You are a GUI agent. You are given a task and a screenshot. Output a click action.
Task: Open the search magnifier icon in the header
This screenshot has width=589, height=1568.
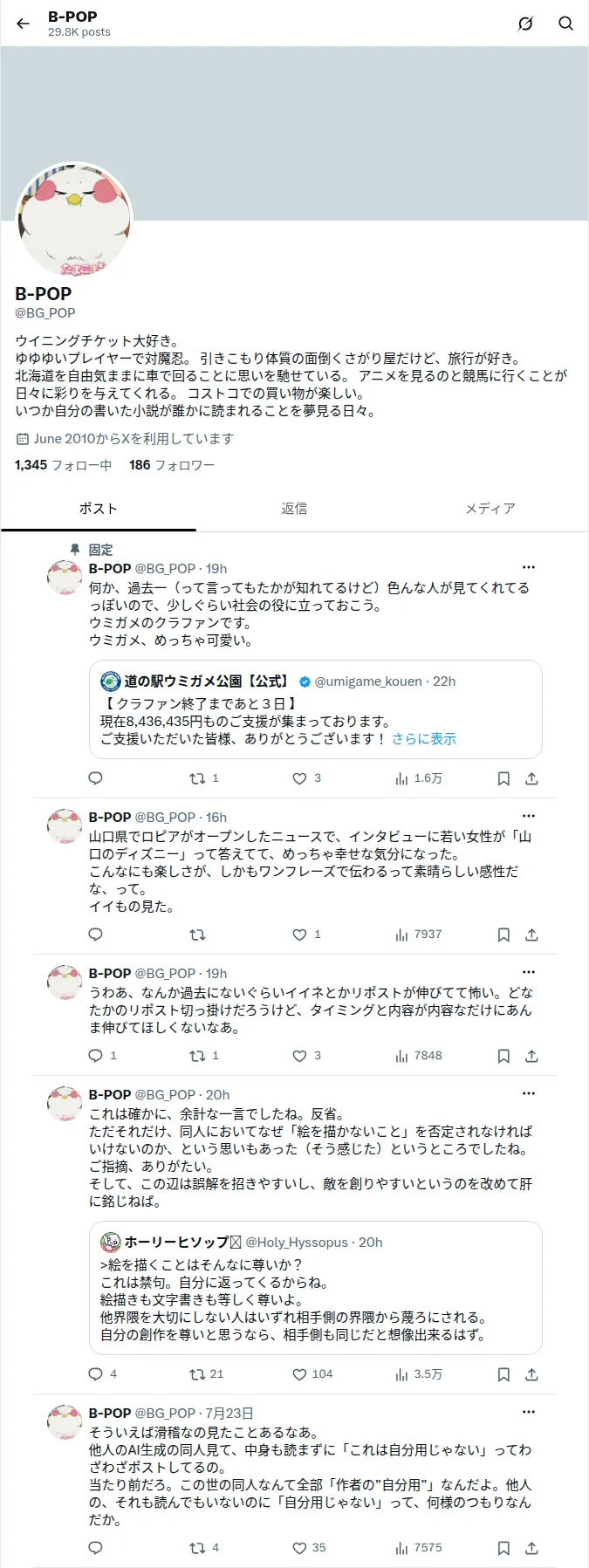pyautogui.click(x=565, y=24)
